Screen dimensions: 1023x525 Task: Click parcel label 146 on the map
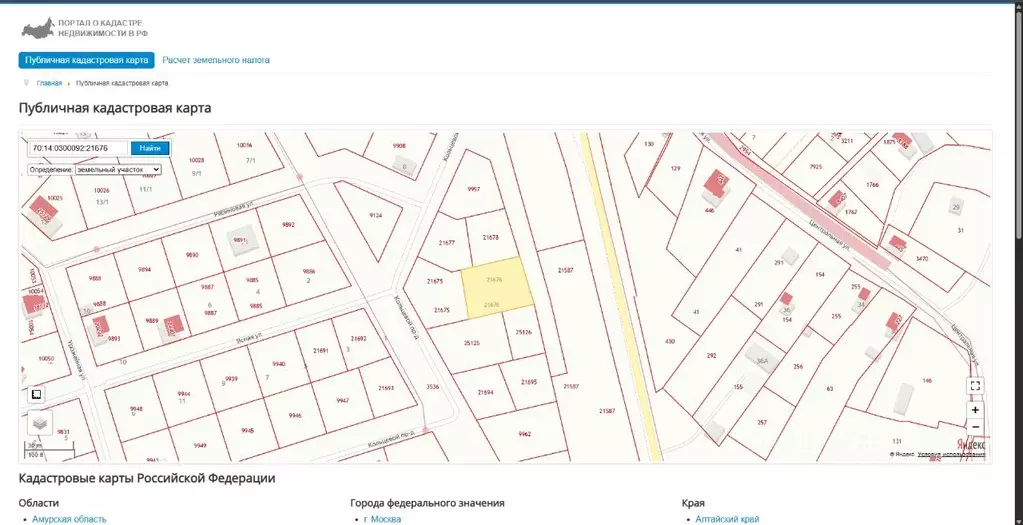(x=927, y=380)
